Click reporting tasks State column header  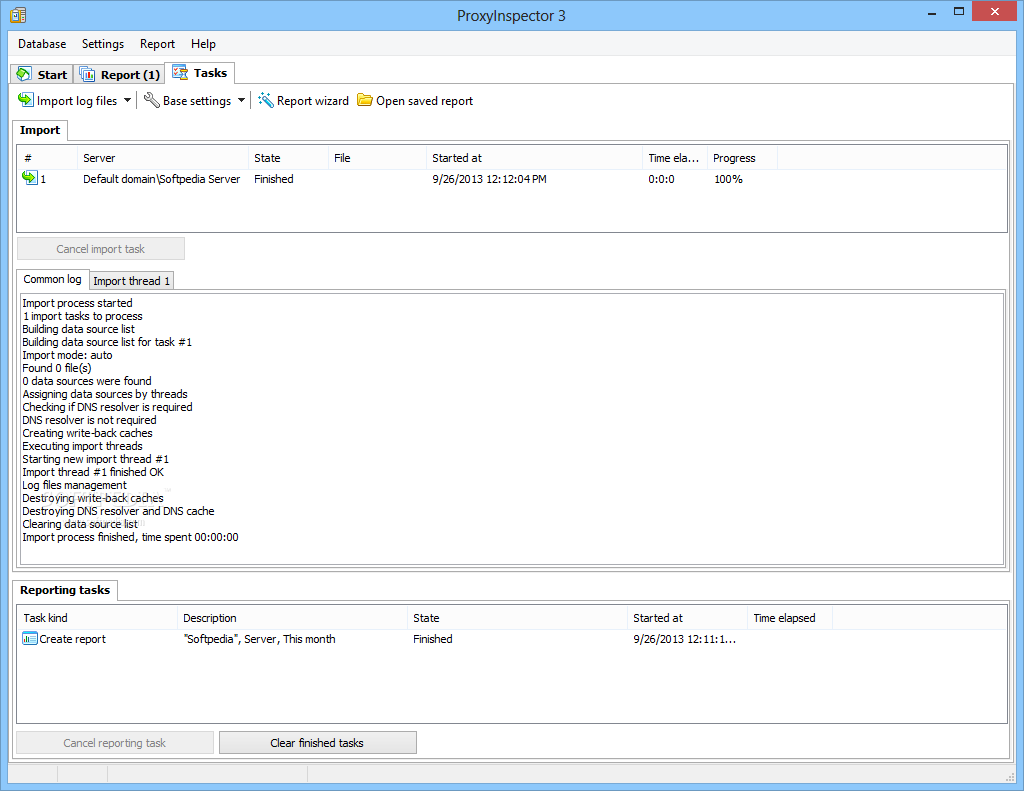[x=517, y=618]
